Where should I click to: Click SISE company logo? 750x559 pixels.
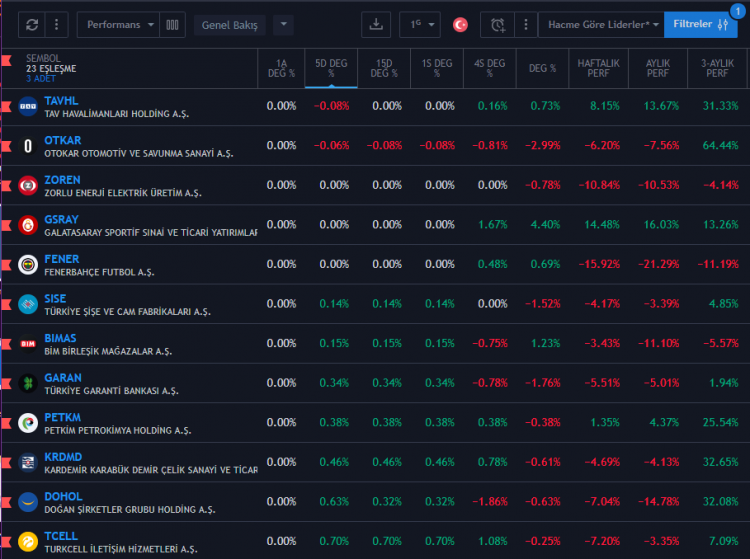click(28, 304)
